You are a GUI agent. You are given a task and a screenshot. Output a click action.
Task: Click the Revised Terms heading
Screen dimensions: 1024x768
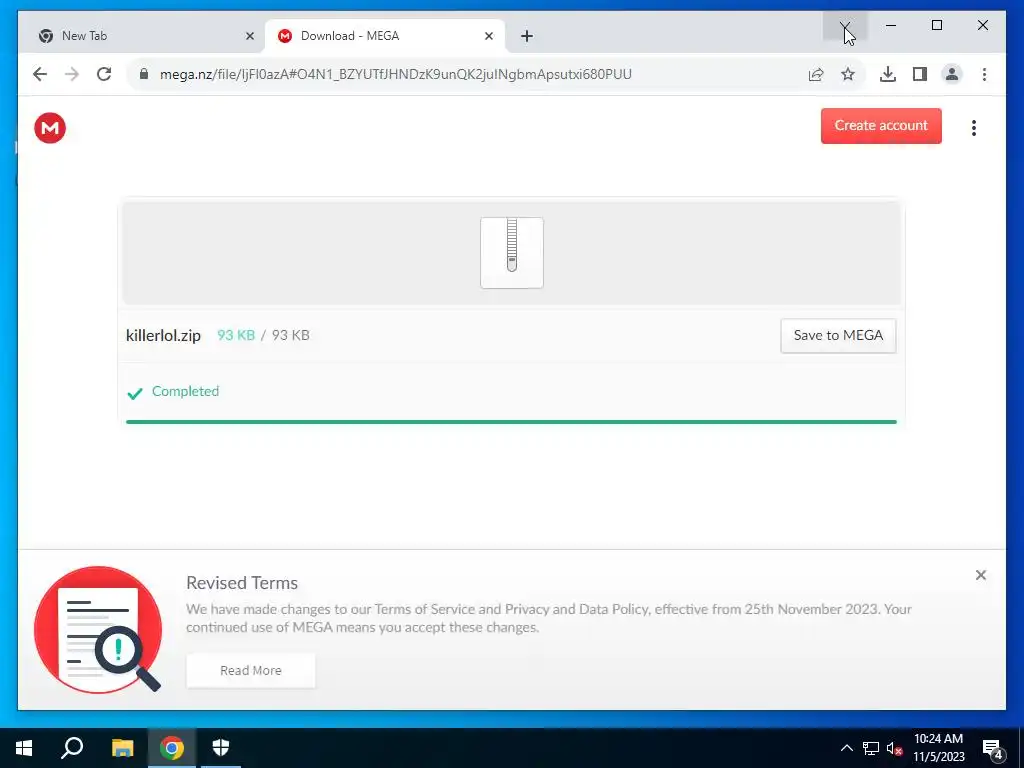(x=242, y=583)
